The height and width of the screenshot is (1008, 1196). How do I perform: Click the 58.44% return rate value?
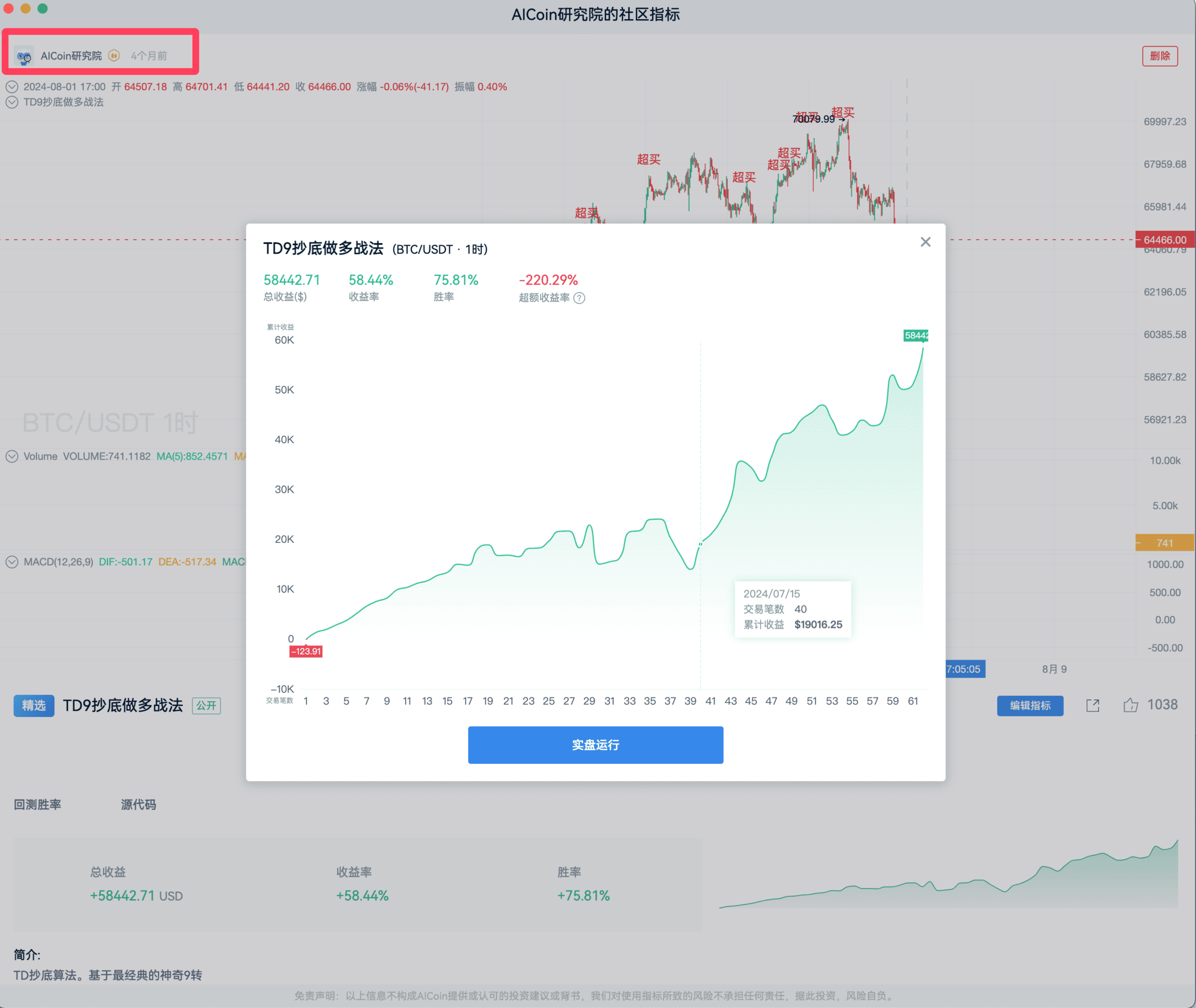pos(371,280)
